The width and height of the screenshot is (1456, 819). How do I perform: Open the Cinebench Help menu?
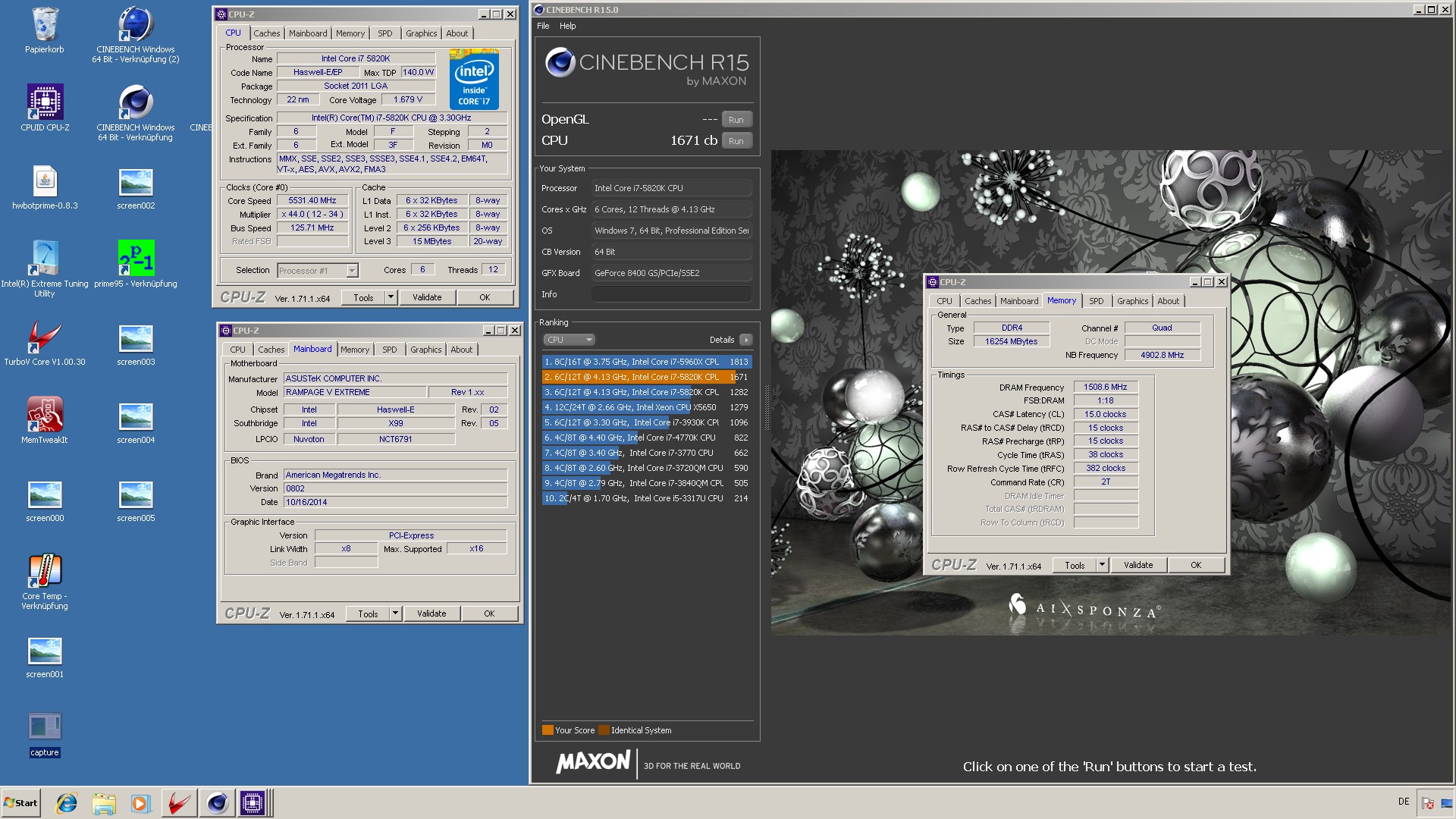click(567, 26)
